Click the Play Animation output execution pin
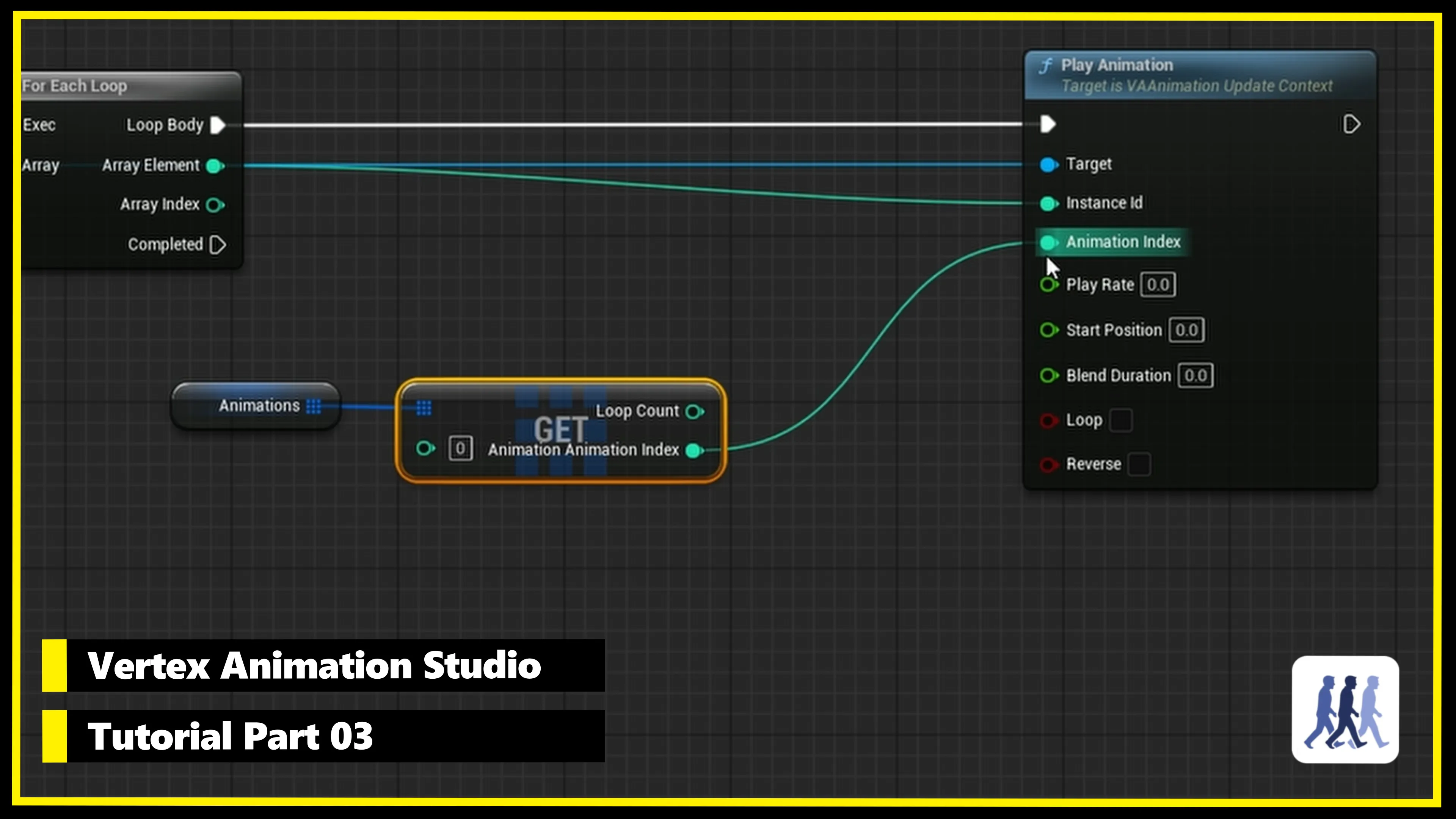The width and height of the screenshot is (1456, 819). coord(1352,124)
